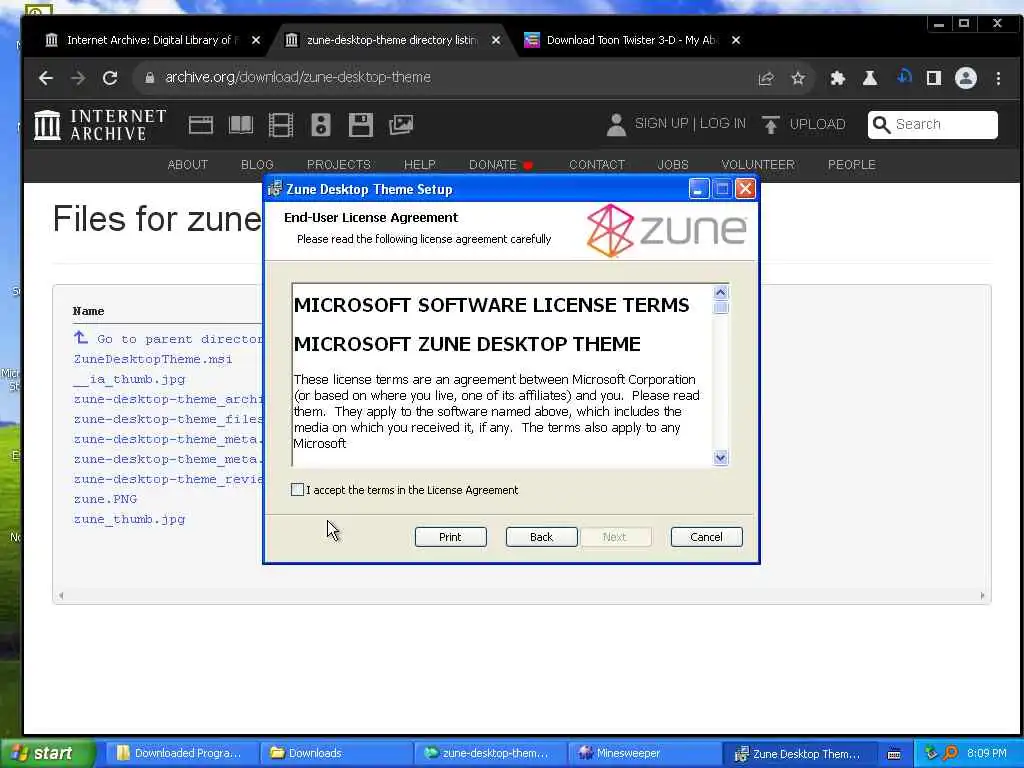The width and height of the screenshot is (1024, 768).
Task: Switch to Downloads folder taskbar item
Action: (336, 753)
